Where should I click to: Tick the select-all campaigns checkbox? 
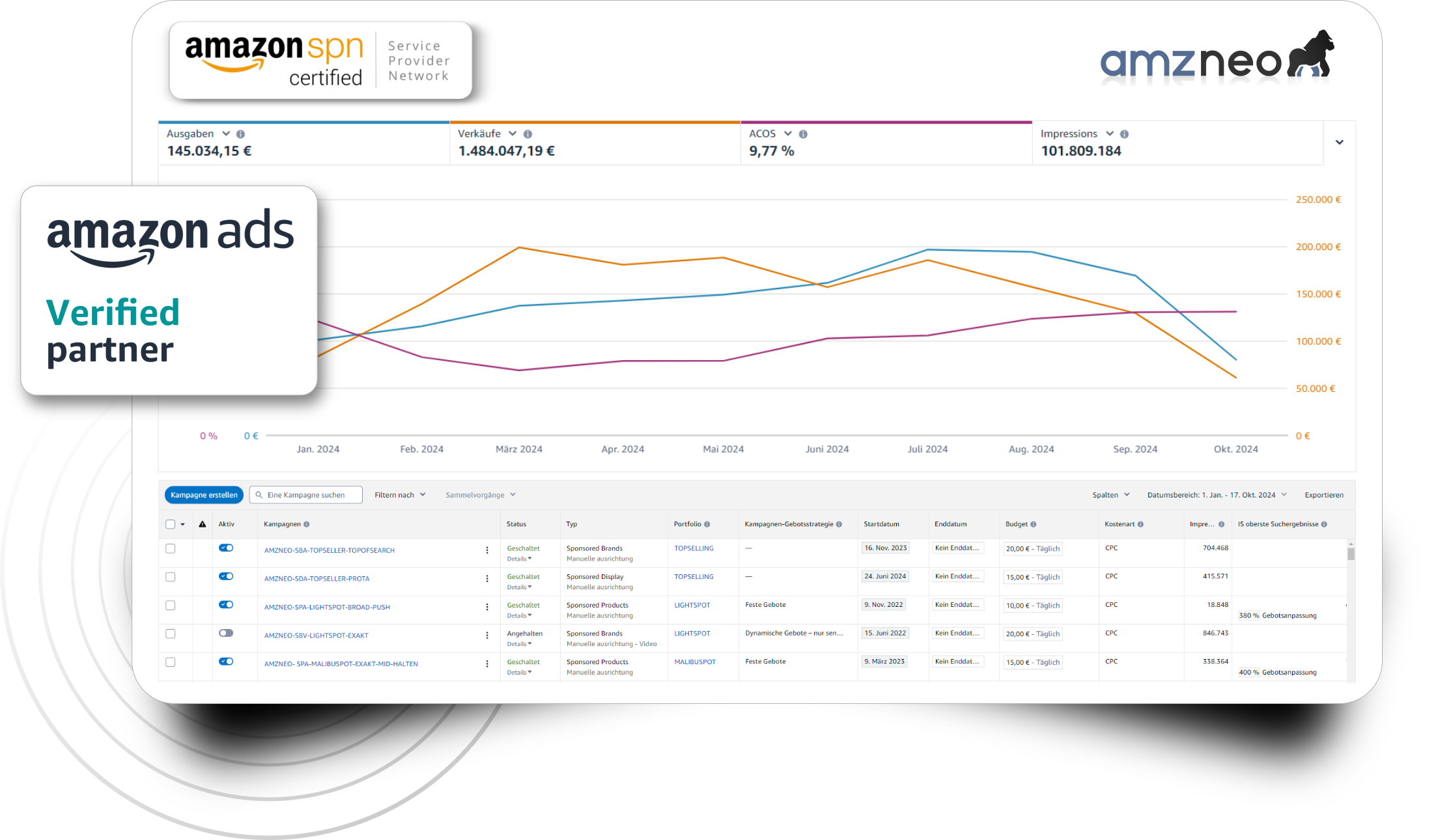(x=171, y=524)
